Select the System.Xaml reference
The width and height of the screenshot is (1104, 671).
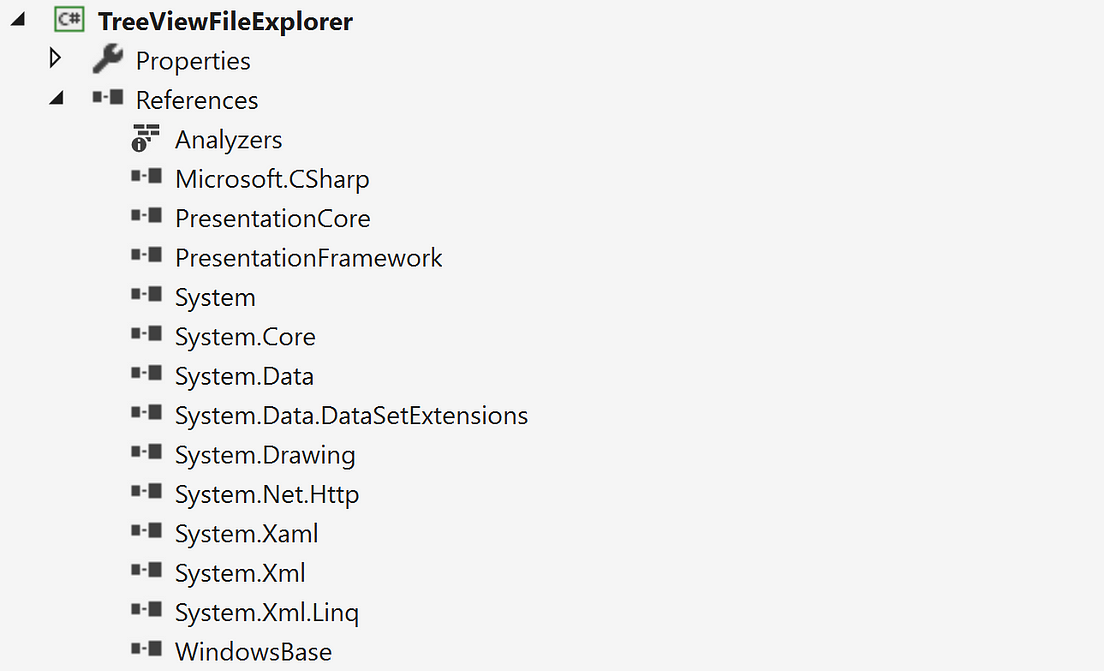pos(246,534)
